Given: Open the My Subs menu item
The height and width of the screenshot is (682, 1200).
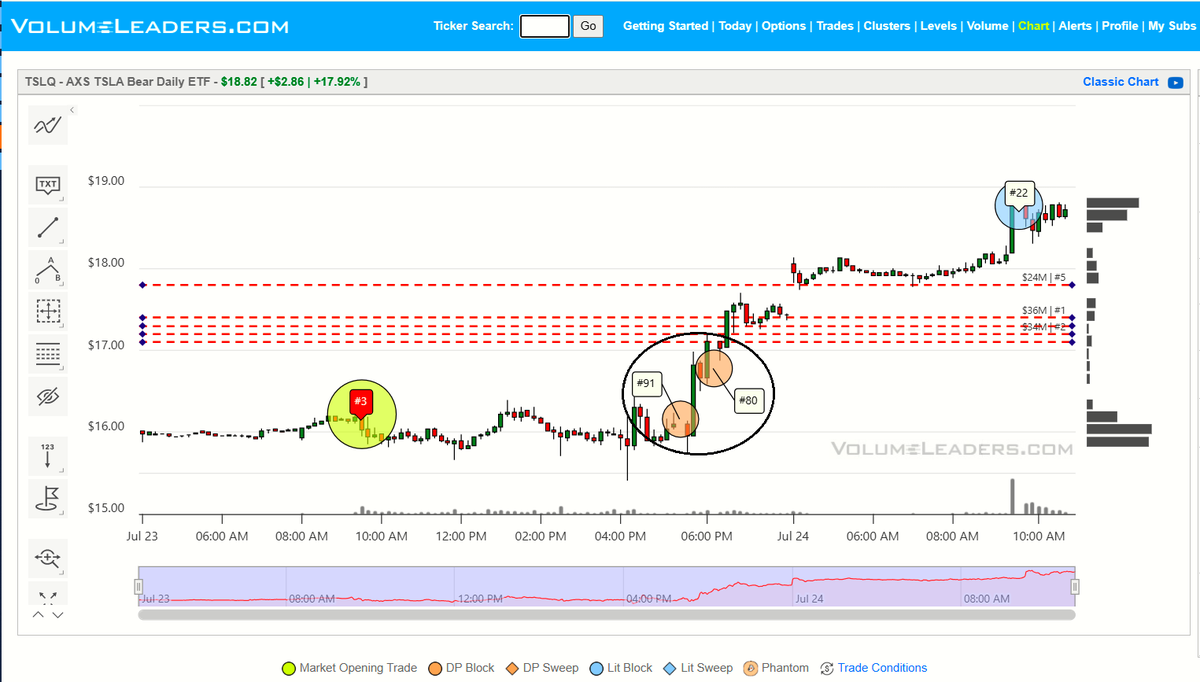Looking at the screenshot, I should (x=1171, y=26).
